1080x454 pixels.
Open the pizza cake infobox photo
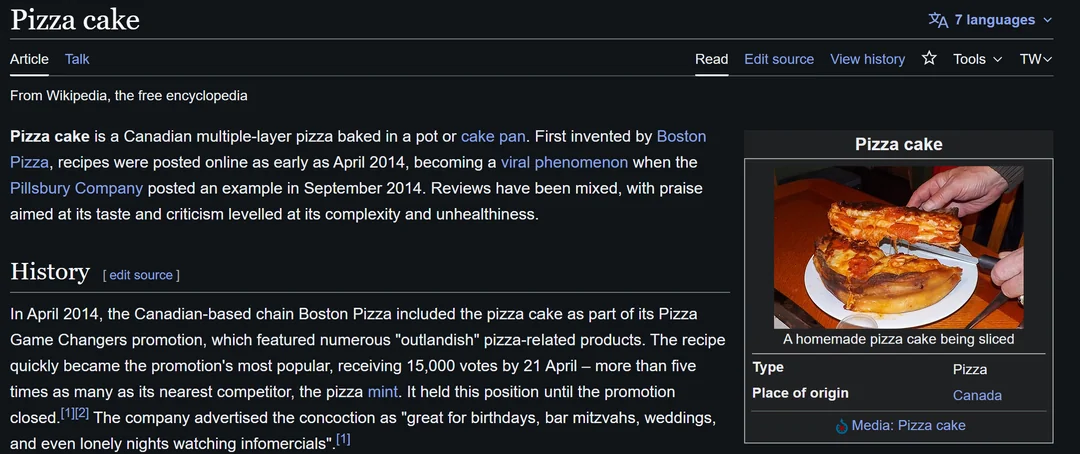898,247
